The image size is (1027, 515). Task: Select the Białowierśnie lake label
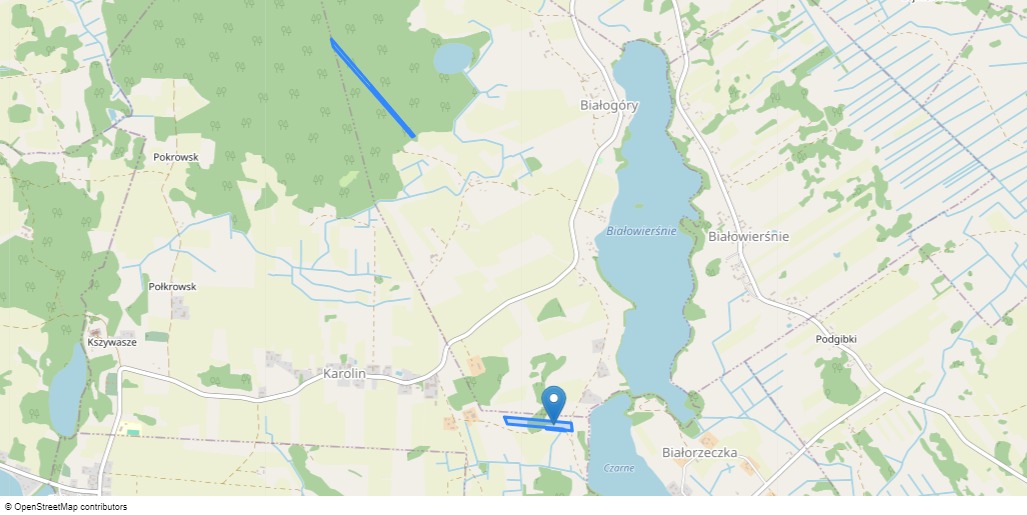tap(641, 231)
